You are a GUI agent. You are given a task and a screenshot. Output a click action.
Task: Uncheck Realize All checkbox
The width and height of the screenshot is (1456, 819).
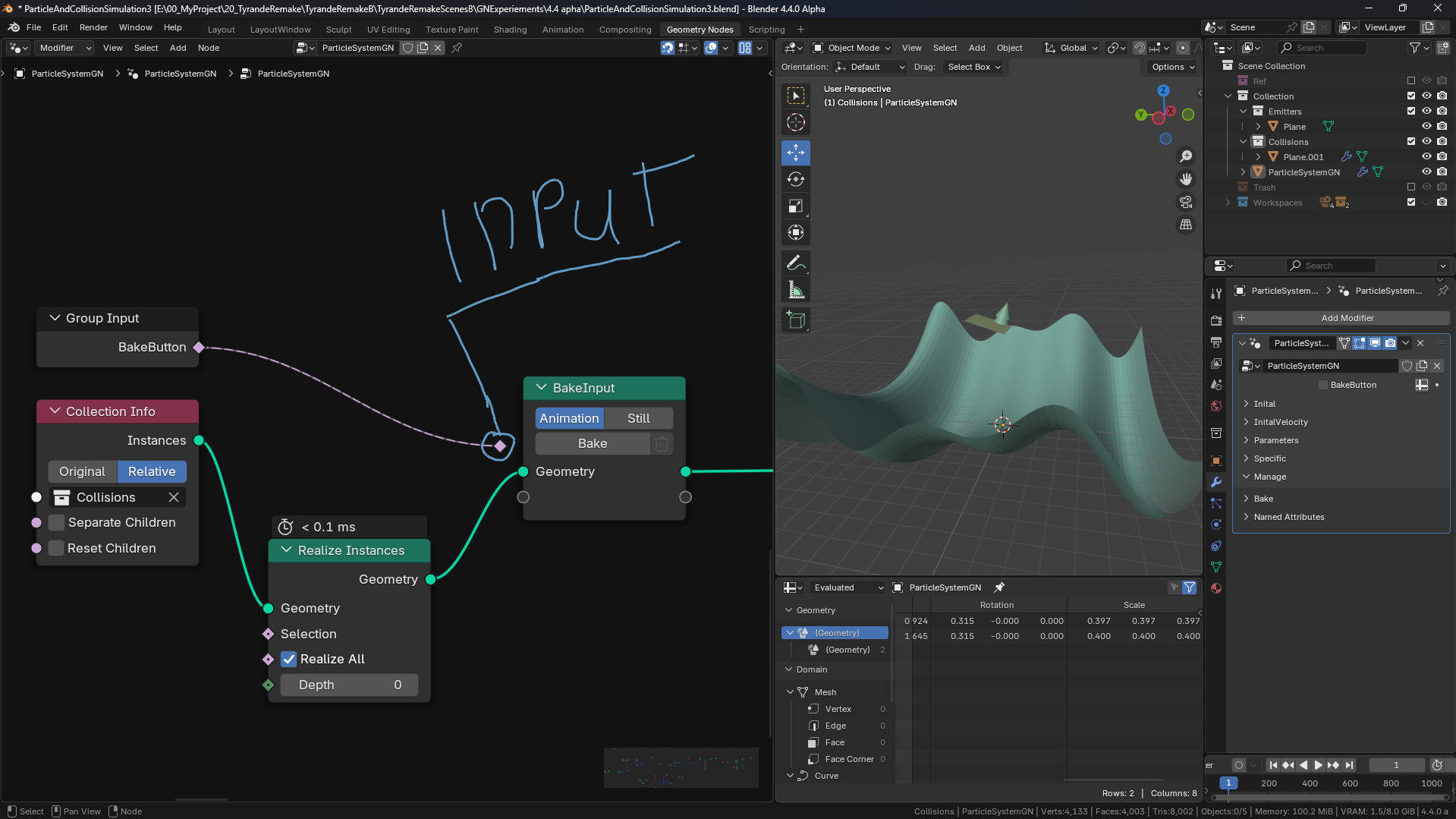(288, 659)
